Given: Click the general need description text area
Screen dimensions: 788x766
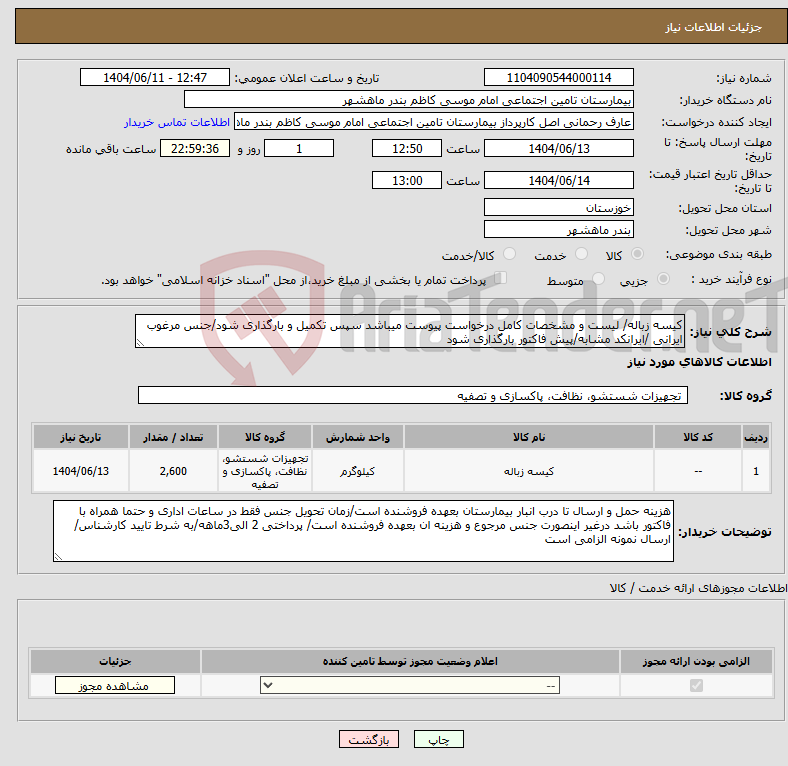Looking at the screenshot, I should [410, 331].
